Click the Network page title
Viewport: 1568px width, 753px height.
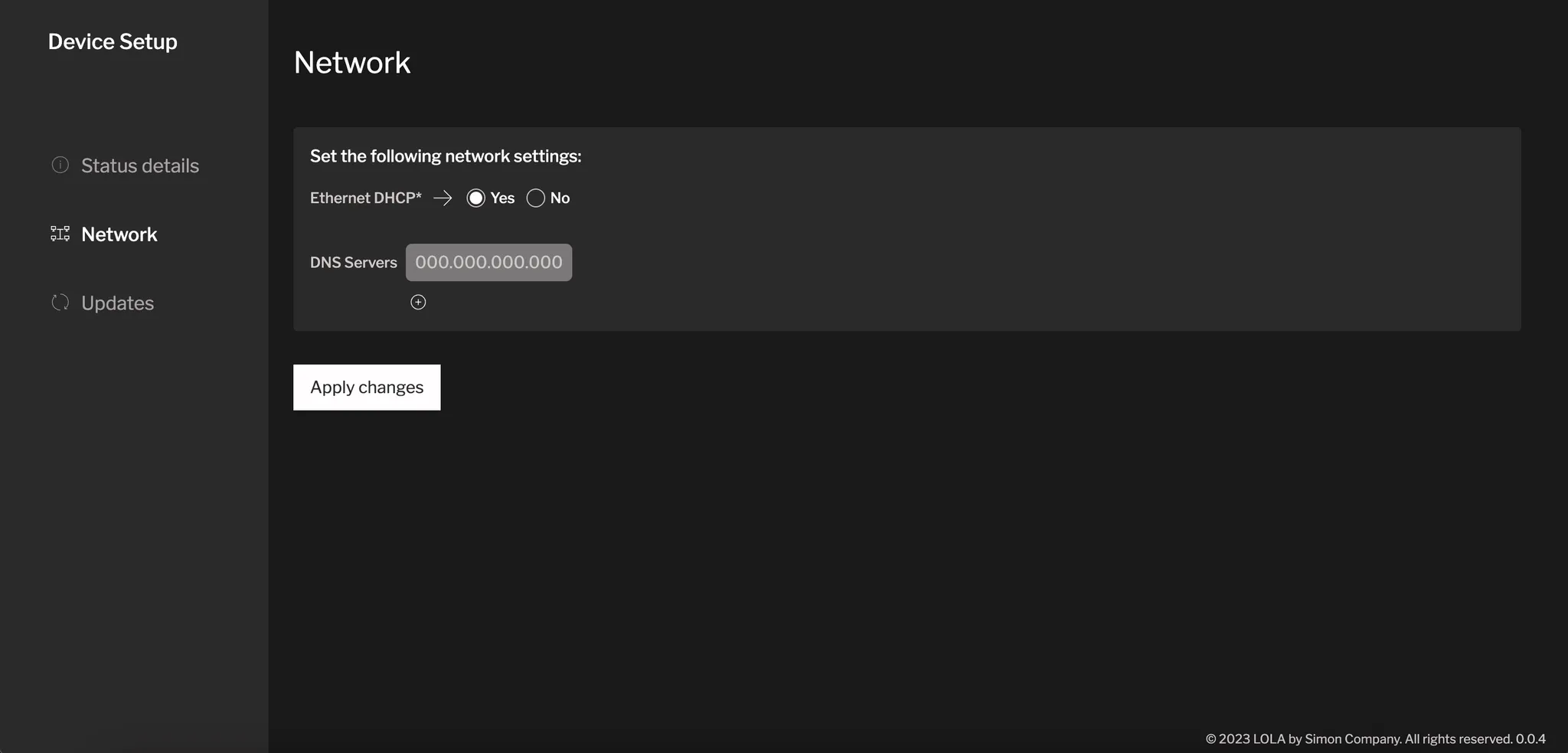point(352,61)
